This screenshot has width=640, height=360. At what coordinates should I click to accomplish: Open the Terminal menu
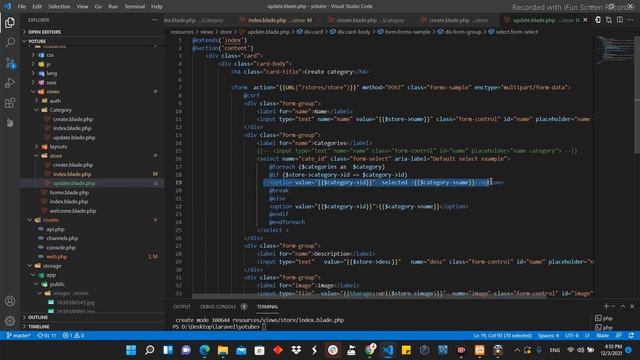pyautogui.click(x=135, y=7)
